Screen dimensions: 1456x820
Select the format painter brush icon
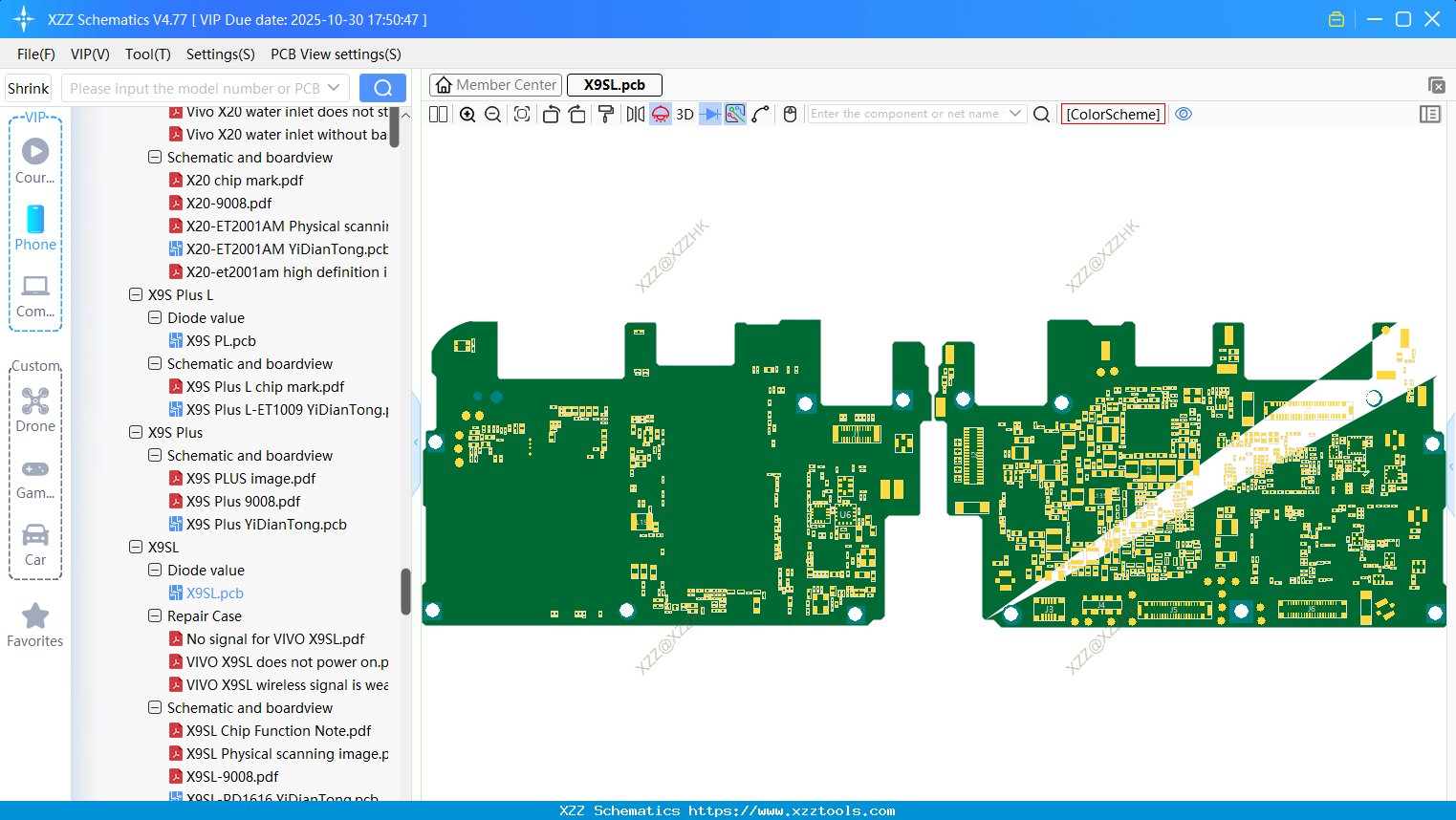pyautogui.click(x=606, y=115)
